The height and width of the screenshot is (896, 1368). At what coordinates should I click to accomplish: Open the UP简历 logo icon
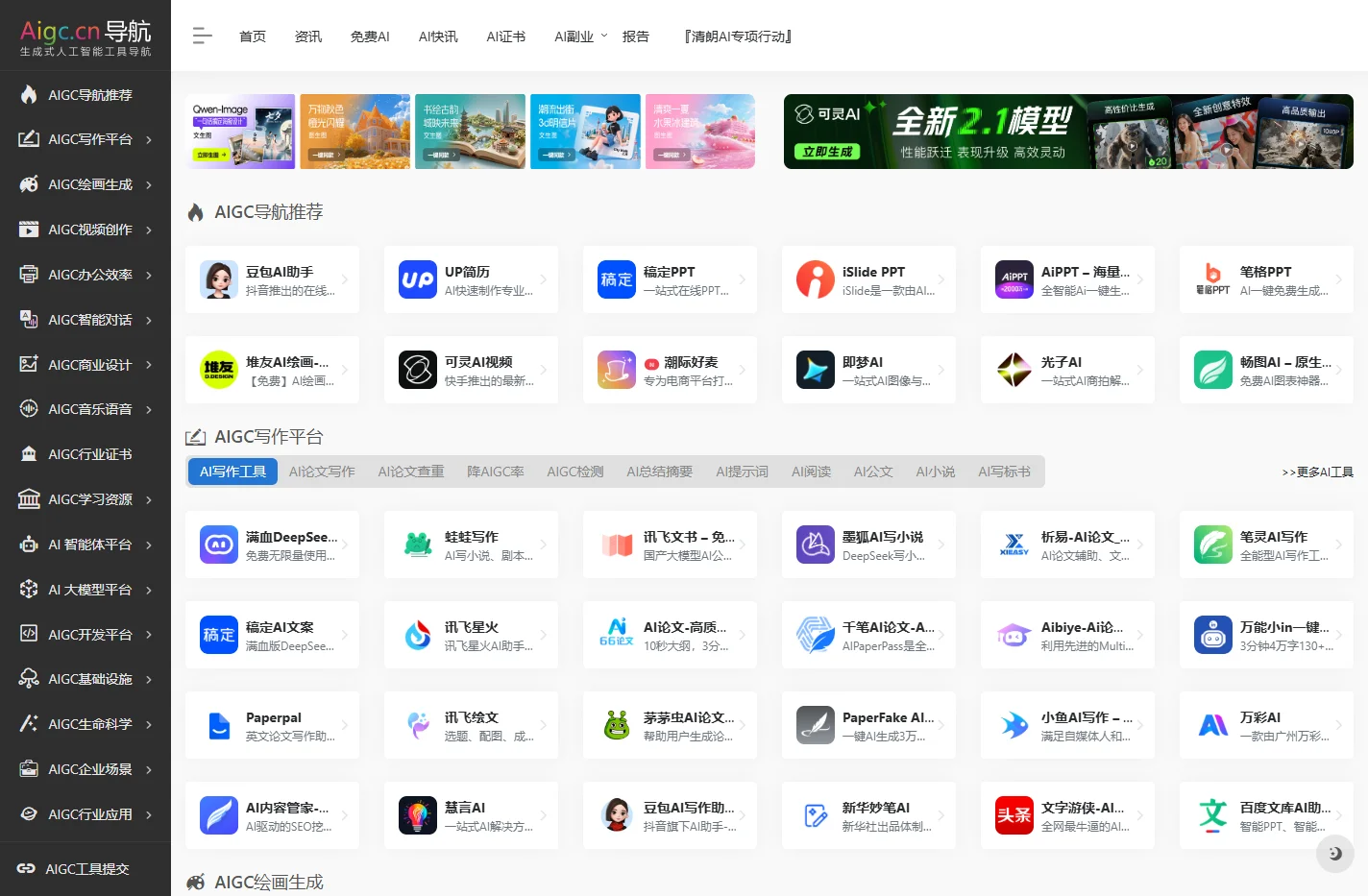(418, 279)
